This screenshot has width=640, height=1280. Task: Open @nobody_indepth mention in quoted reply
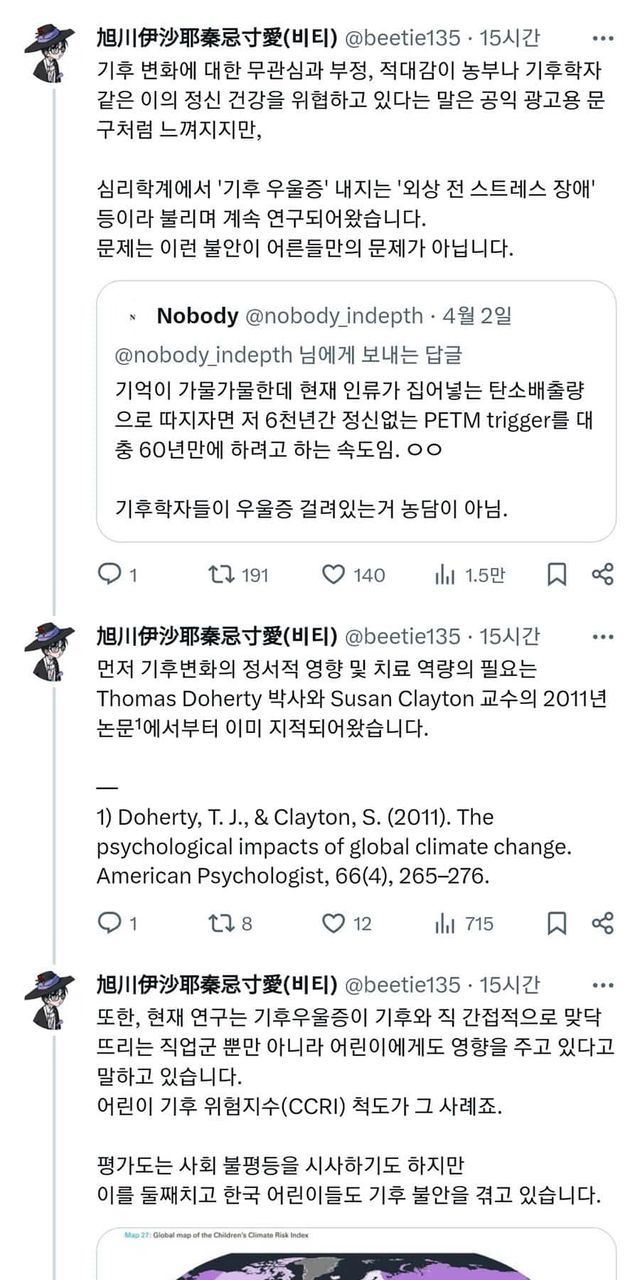point(203,355)
